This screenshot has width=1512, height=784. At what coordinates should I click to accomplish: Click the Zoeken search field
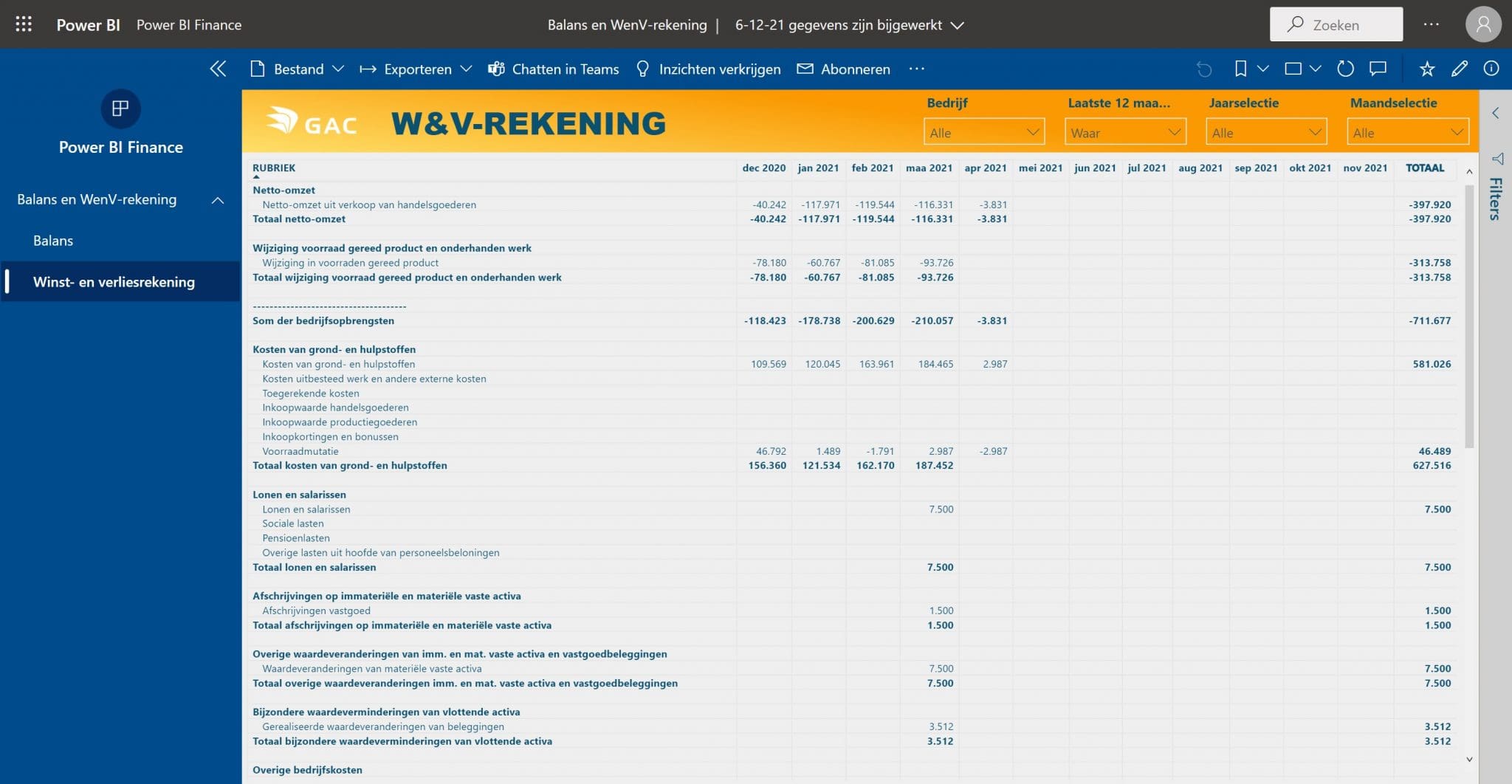[x=1336, y=25]
